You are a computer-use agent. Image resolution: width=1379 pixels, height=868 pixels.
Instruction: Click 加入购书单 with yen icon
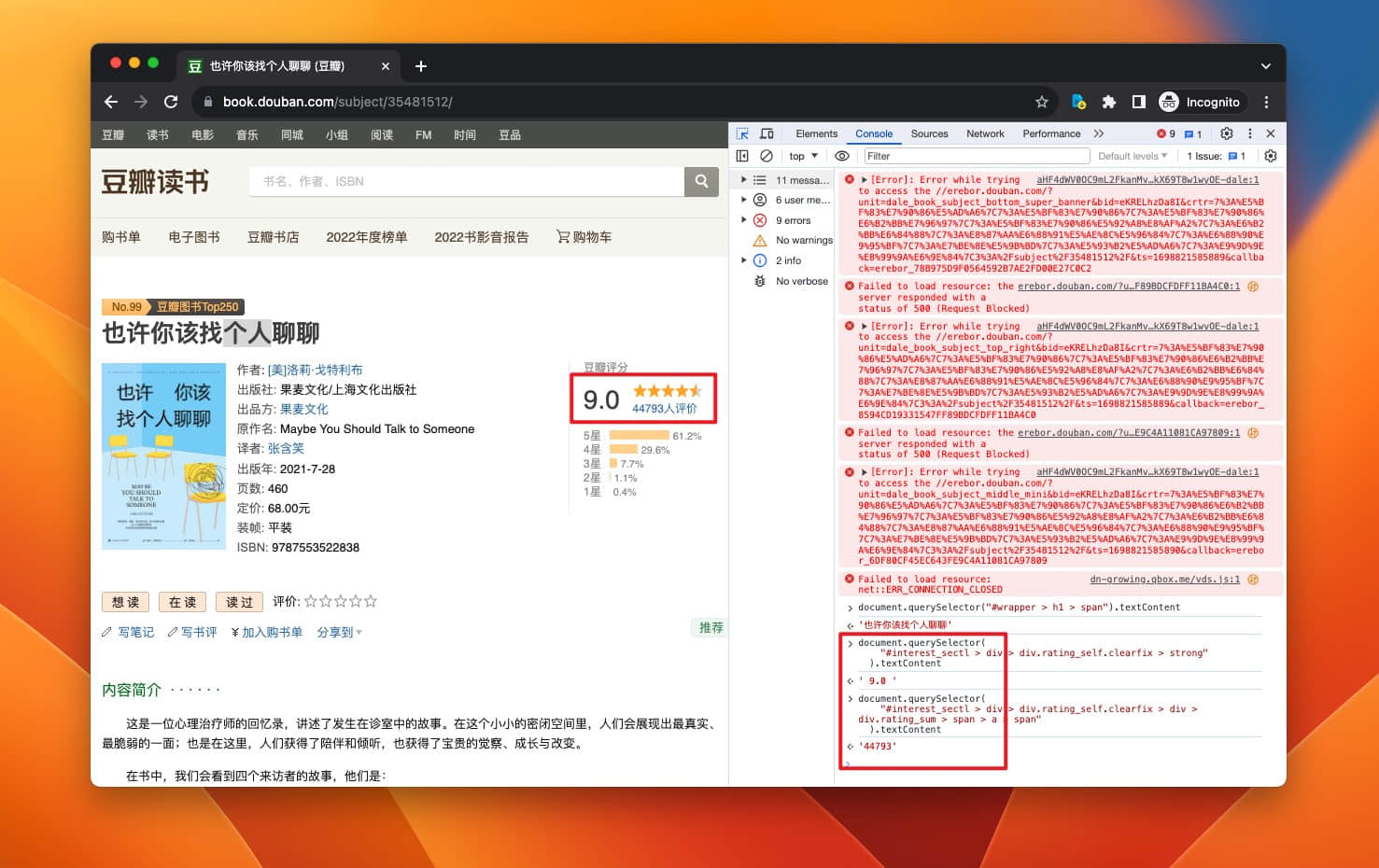tap(266, 632)
